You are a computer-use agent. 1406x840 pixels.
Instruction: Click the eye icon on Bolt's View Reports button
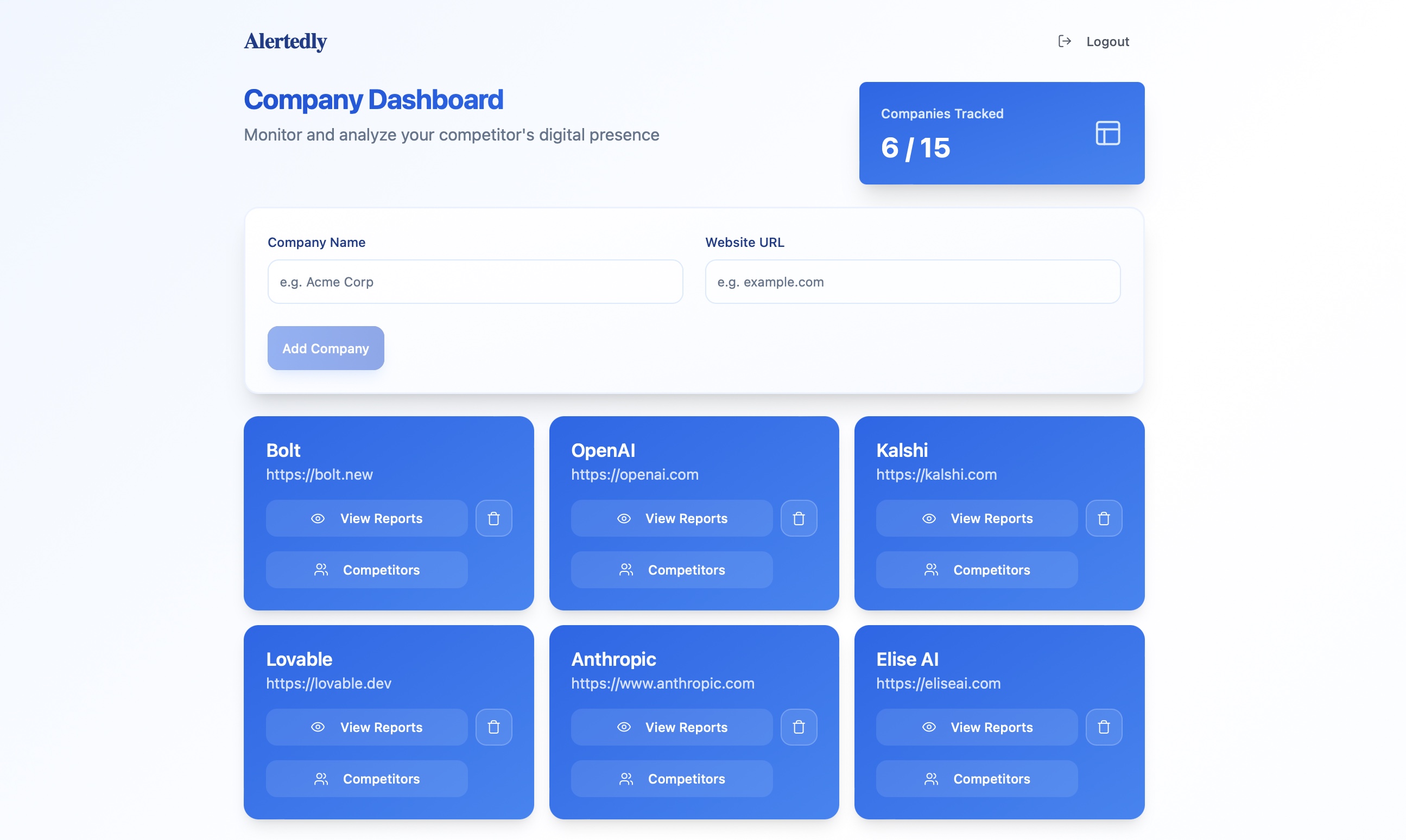(318, 518)
